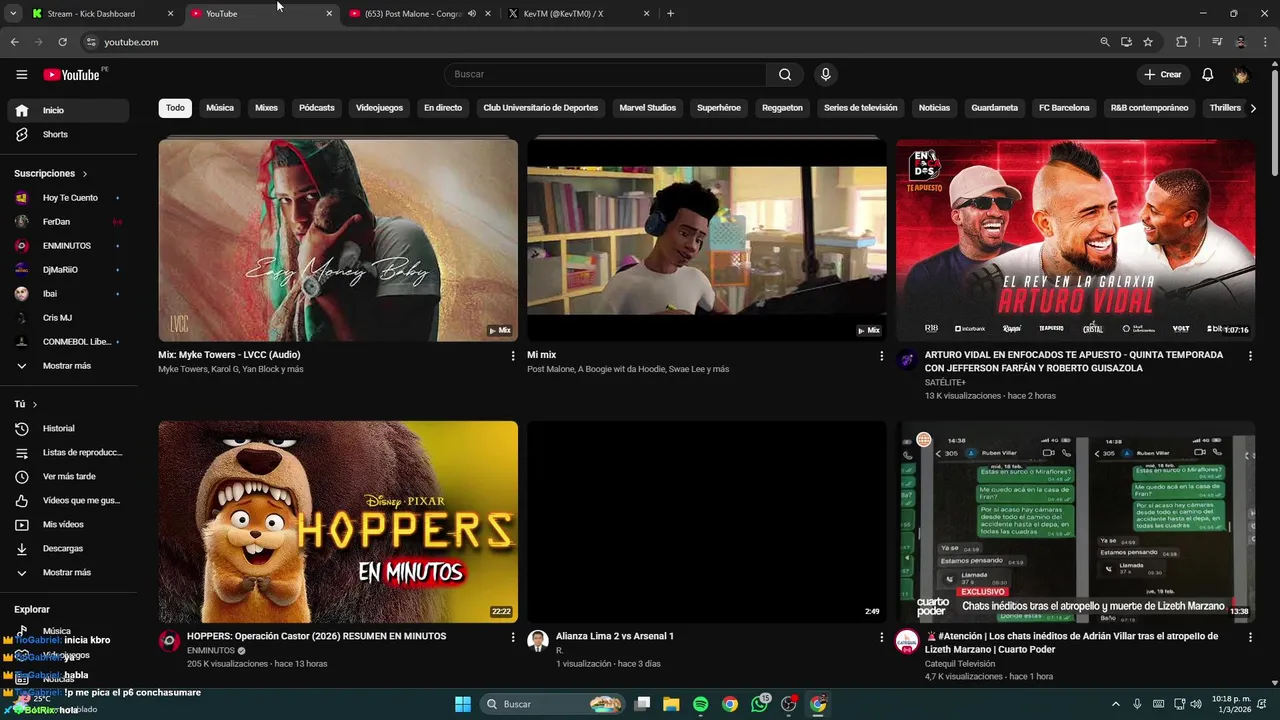
Task: Click the browser address bar
Action: point(590,42)
